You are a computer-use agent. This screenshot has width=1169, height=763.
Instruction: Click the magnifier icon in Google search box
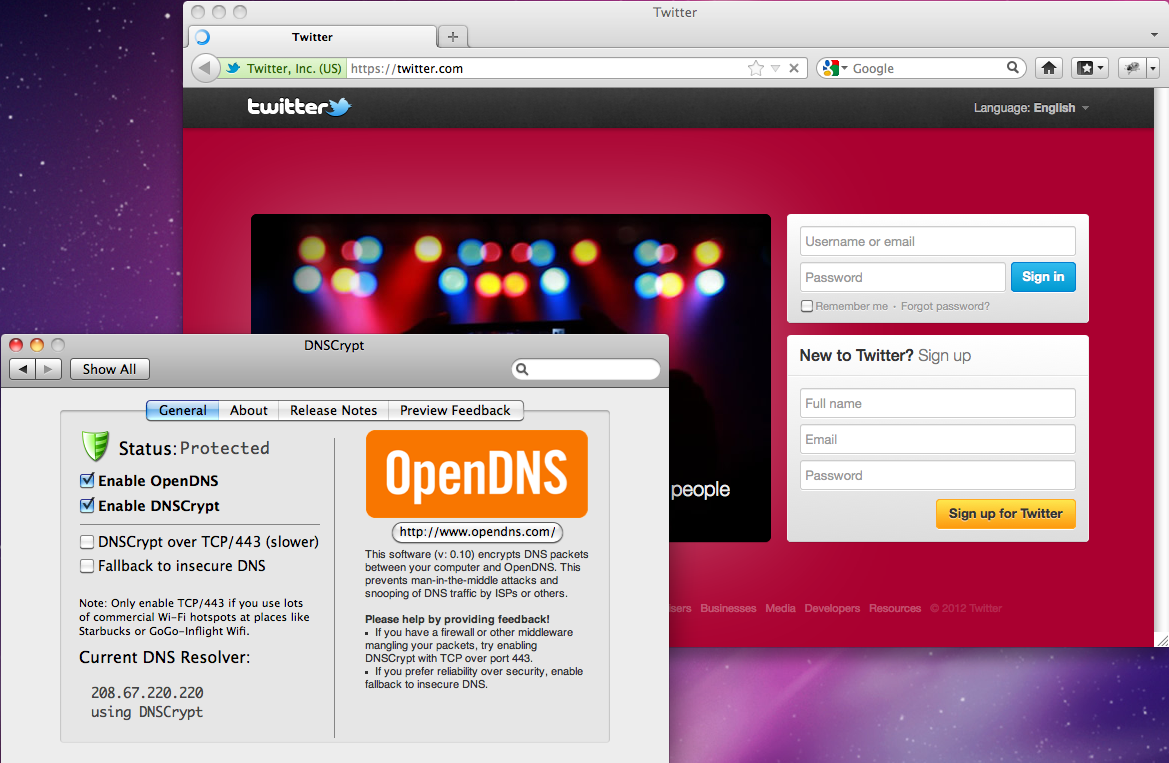[1013, 68]
